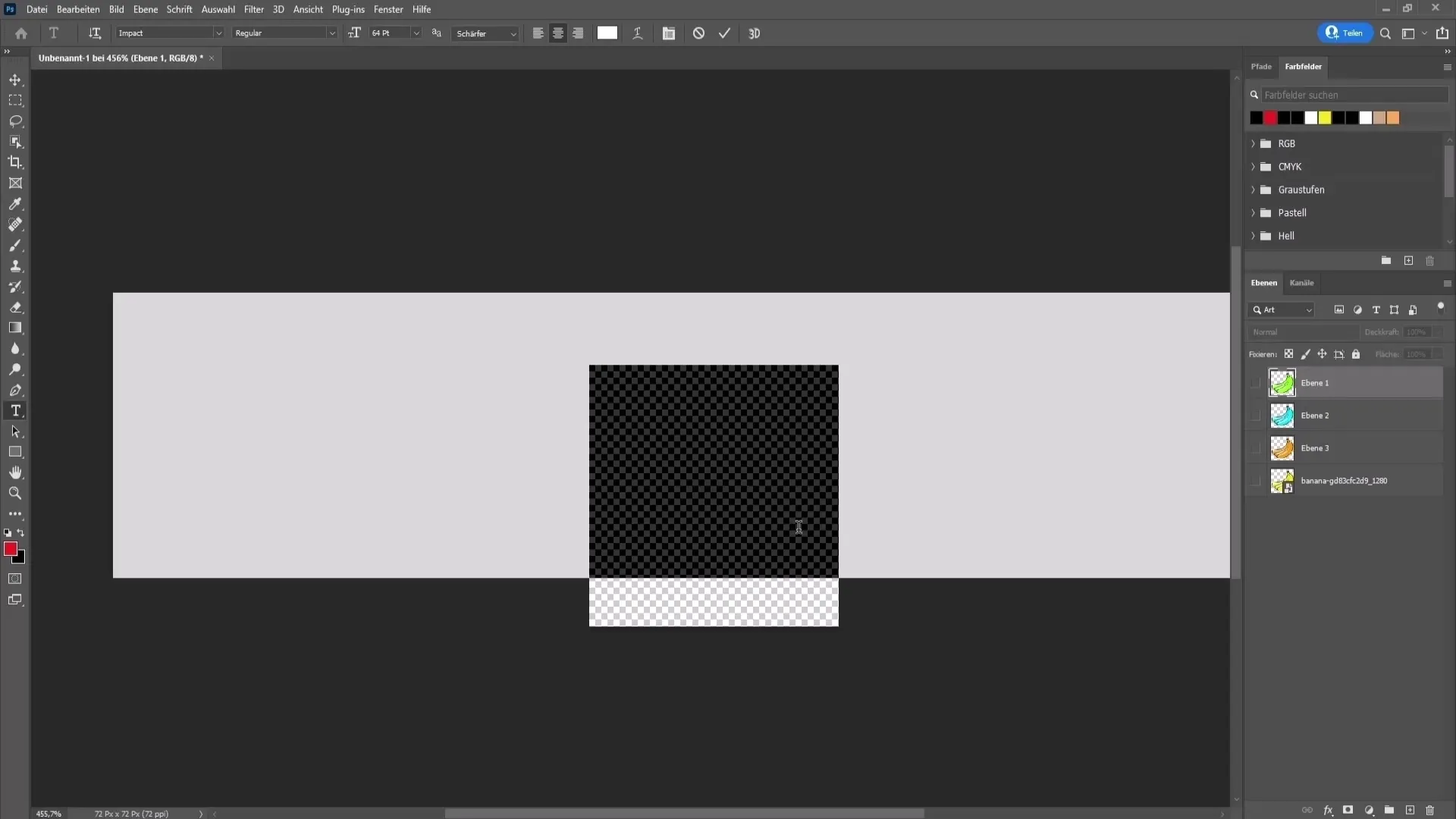Select the Blur tool
The width and height of the screenshot is (1456, 819).
click(15, 349)
